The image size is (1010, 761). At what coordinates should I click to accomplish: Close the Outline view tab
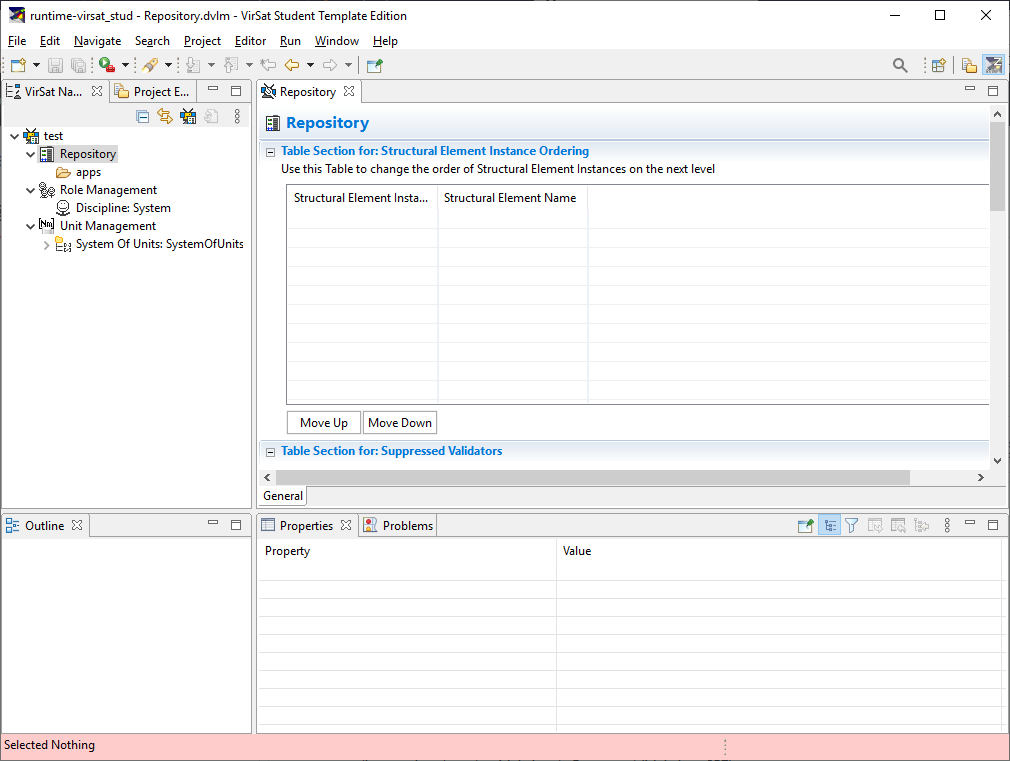click(77, 525)
